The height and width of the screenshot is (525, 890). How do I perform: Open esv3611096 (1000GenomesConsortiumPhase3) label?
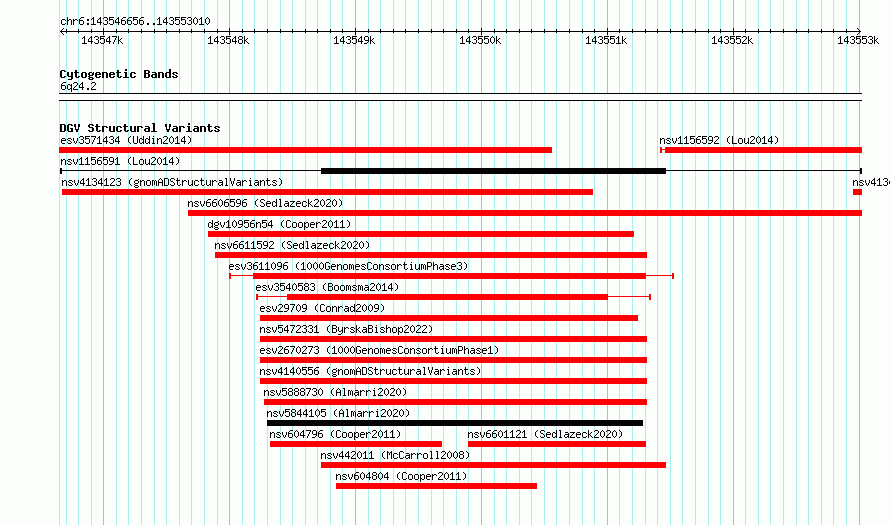[349, 266]
